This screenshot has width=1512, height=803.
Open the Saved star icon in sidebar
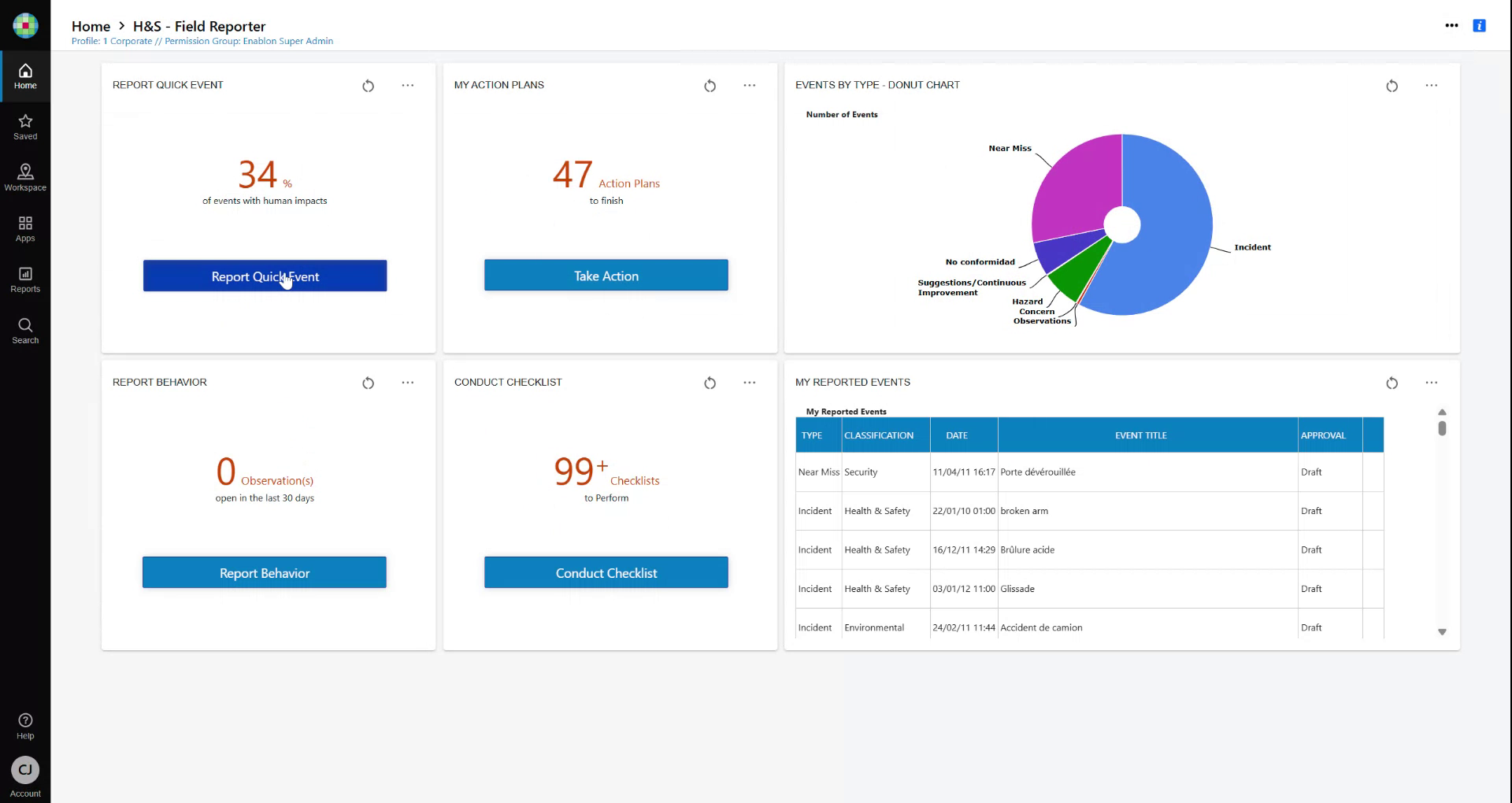pyautogui.click(x=25, y=127)
